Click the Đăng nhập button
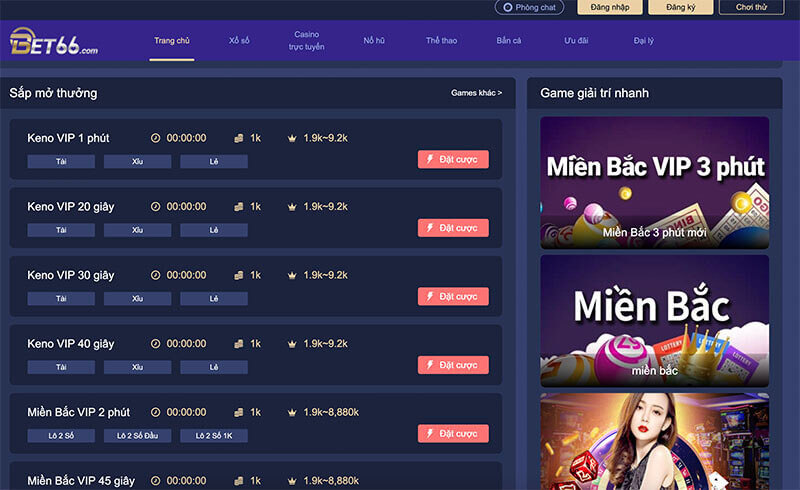The width and height of the screenshot is (800, 490). point(610,7)
